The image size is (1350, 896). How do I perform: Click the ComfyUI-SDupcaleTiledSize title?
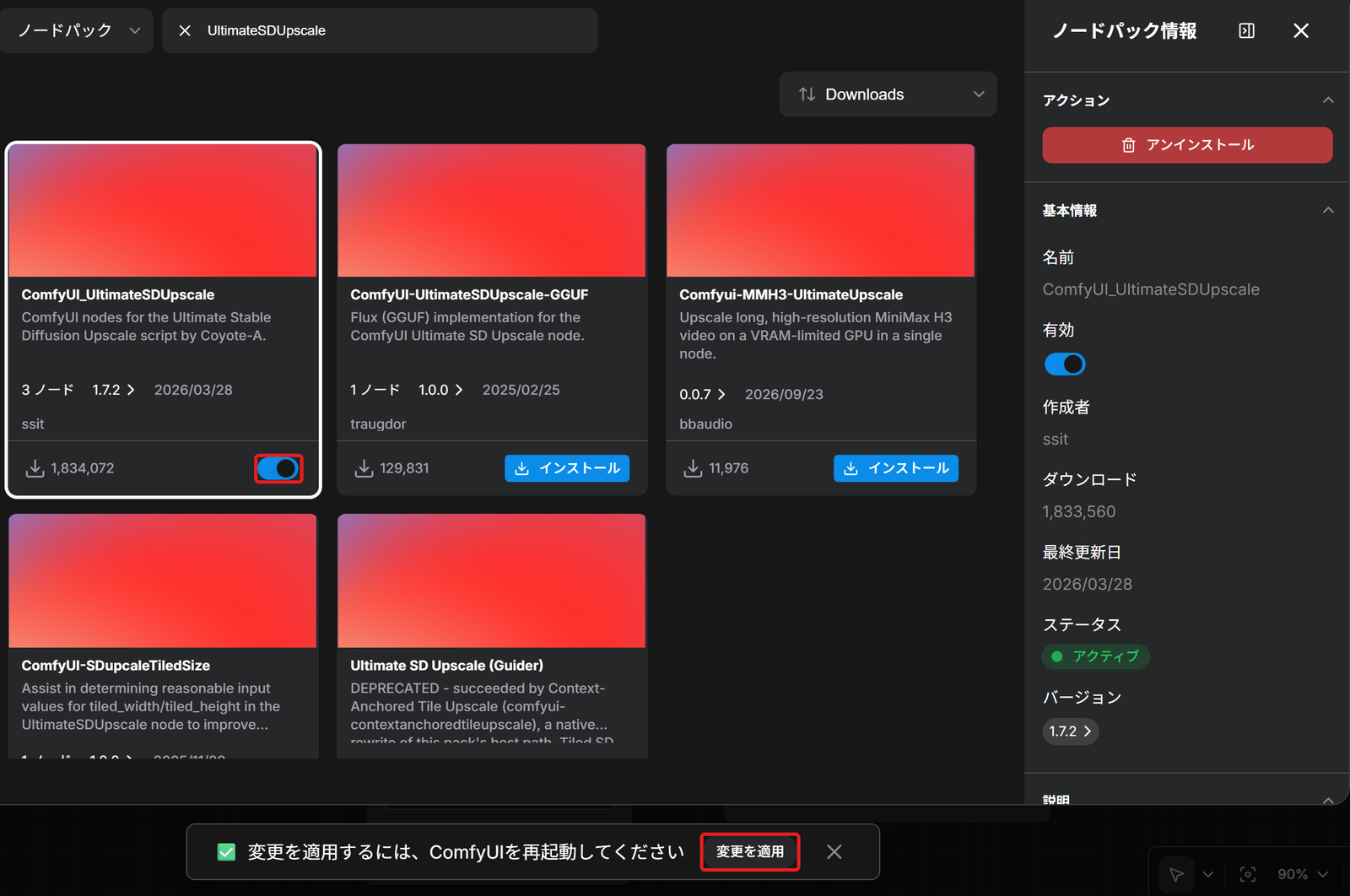pyautogui.click(x=116, y=666)
